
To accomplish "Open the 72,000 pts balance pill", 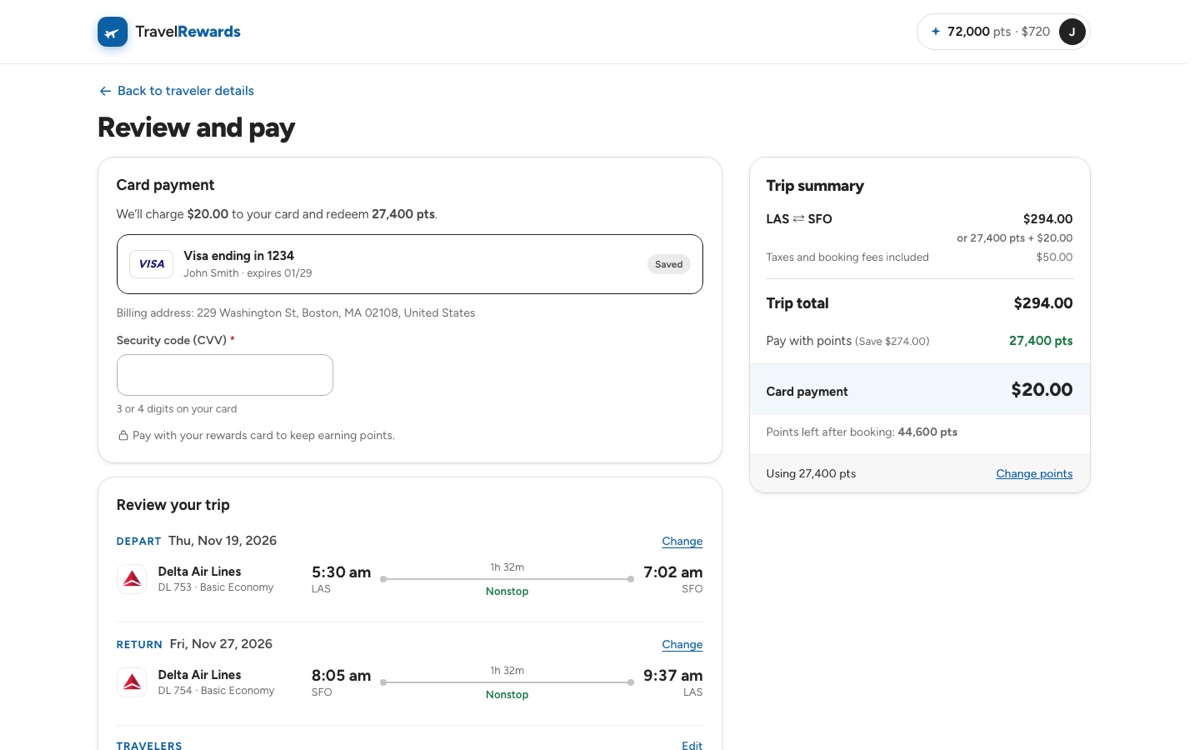I will [1003, 32].
